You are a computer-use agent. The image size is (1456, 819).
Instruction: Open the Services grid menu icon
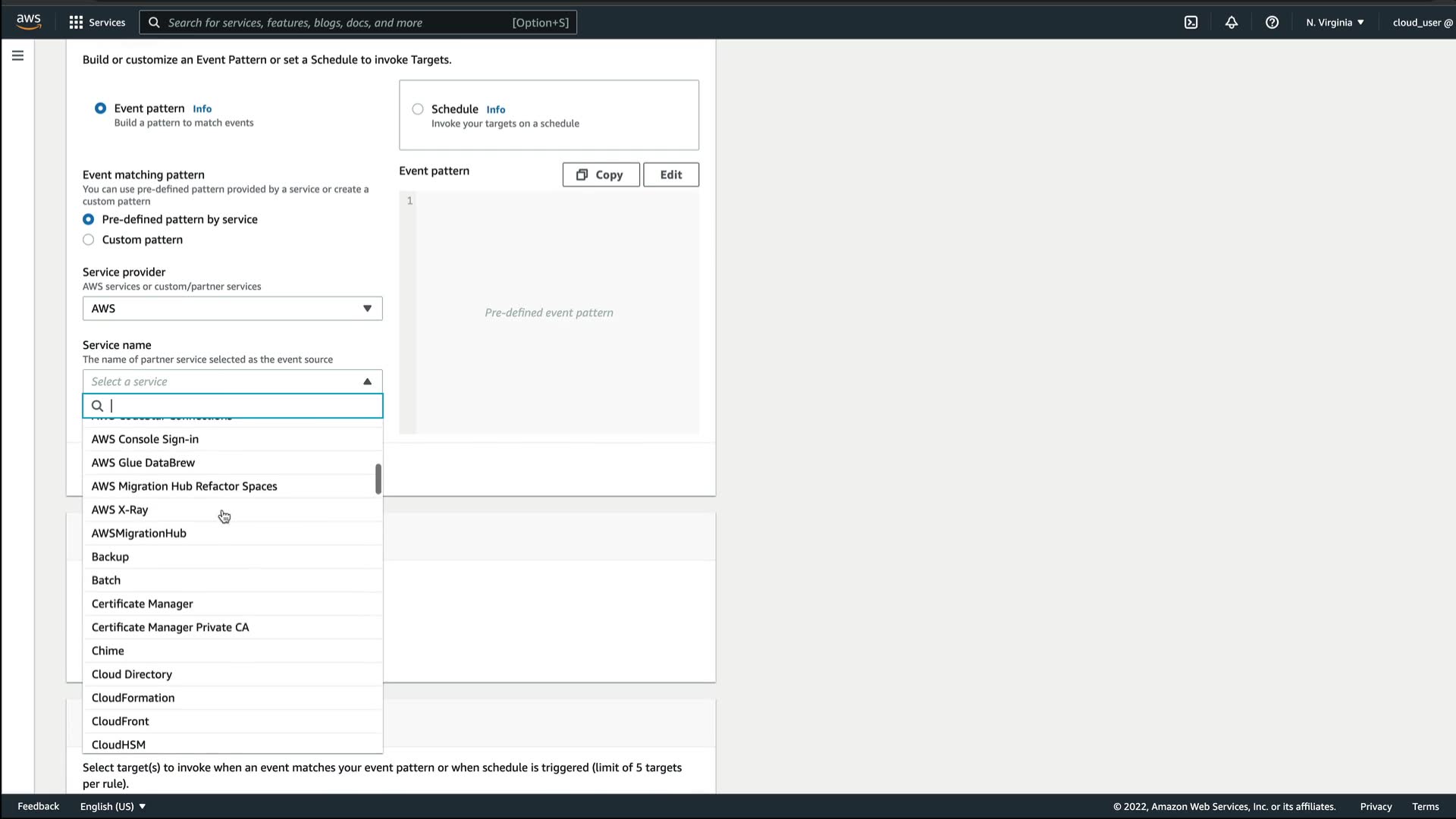tap(76, 23)
